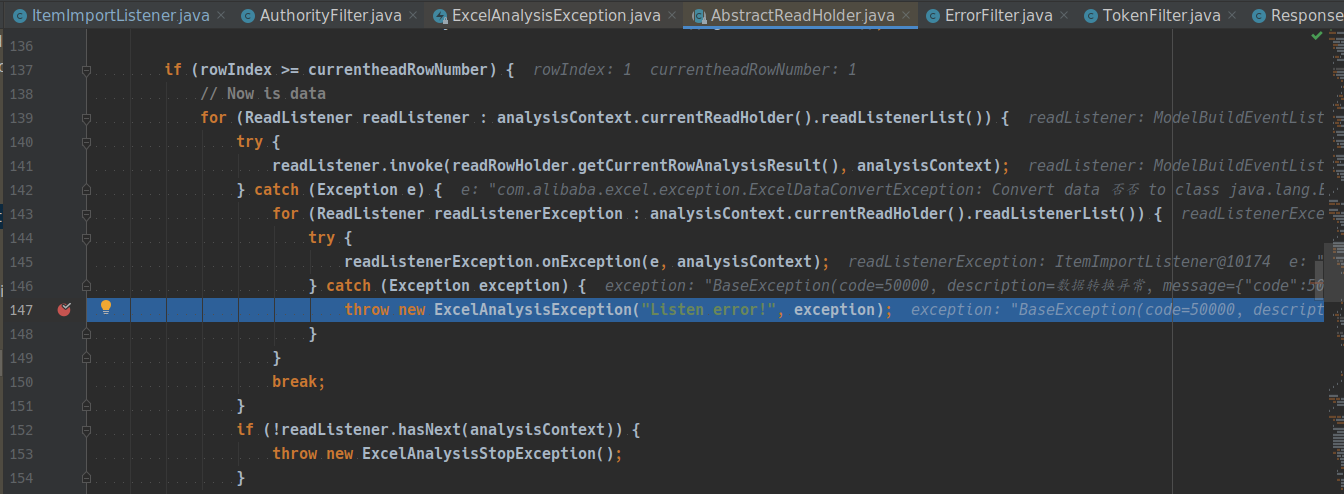The image size is (1344, 494).
Task: Click the class icon on AbstractReadHolder.java tab
Action: (698, 16)
